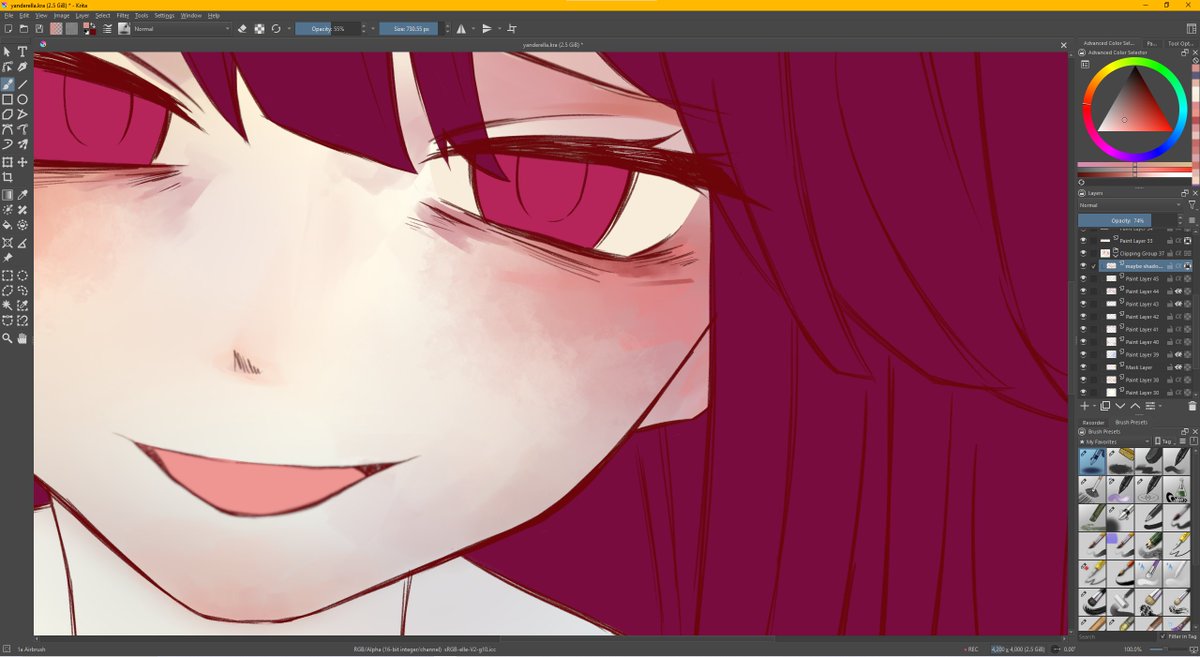Toggle eraser mode in top toolbar
The height and width of the screenshot is (657, 1200).
point(242,29)
